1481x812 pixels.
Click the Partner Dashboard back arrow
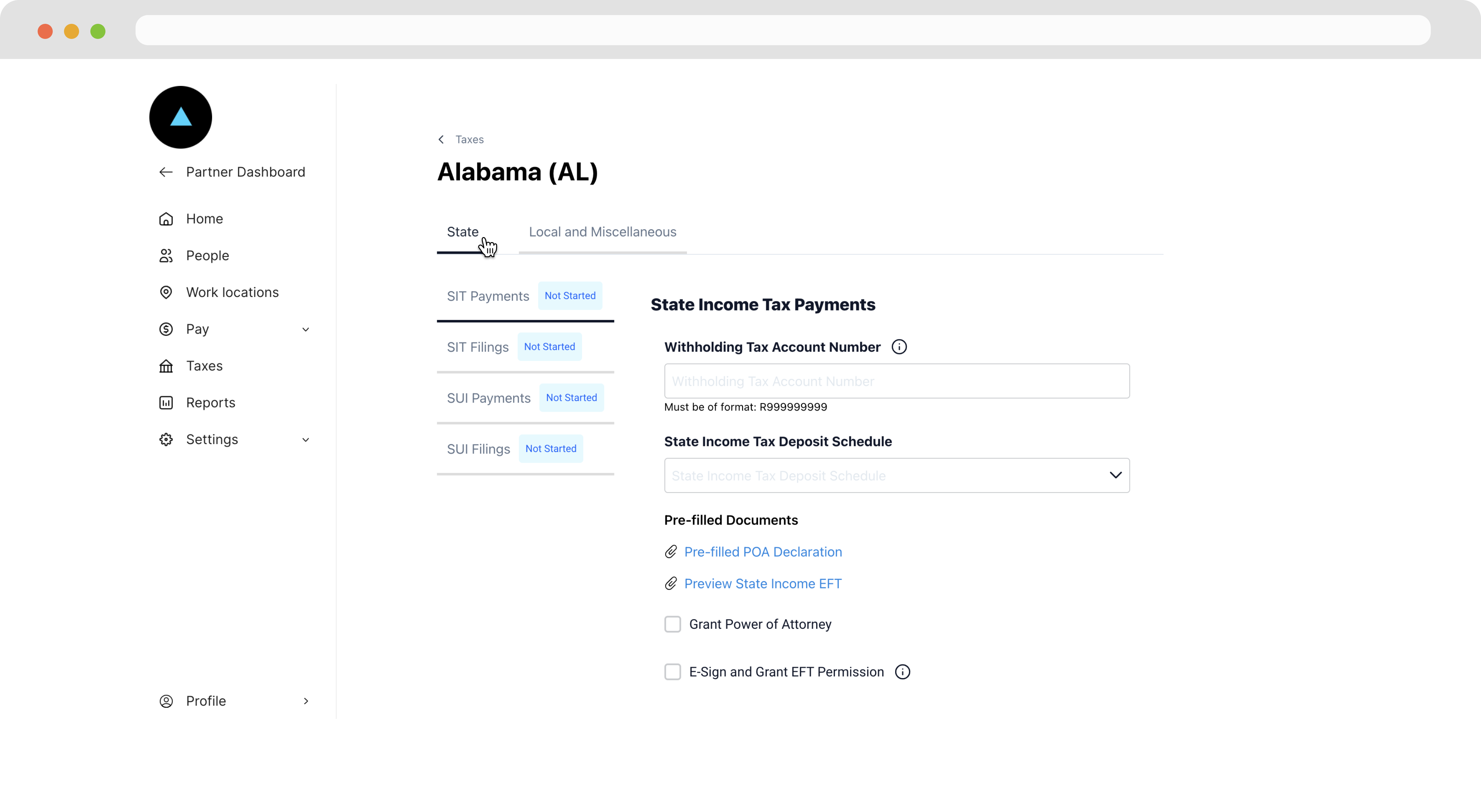pyautogui.click(x=166, y=172)
